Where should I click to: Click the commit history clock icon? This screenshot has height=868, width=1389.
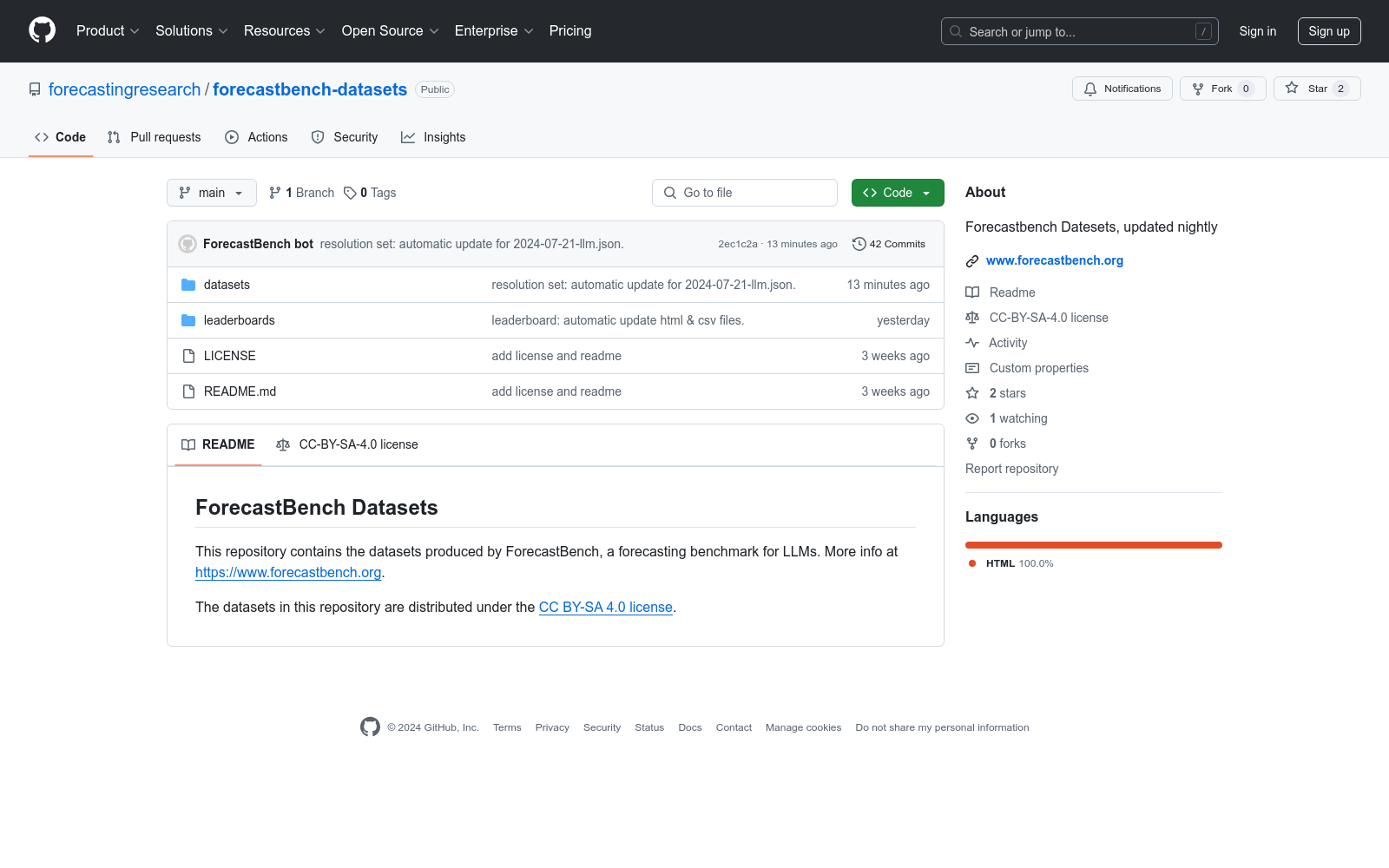coord(859,244)
